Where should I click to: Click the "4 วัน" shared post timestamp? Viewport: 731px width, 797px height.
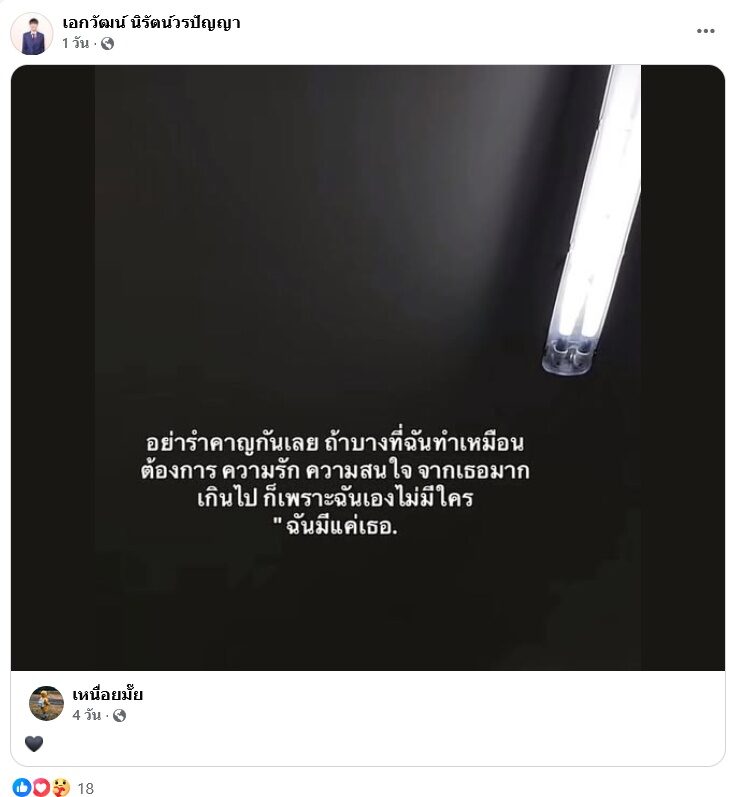point(86,715)
